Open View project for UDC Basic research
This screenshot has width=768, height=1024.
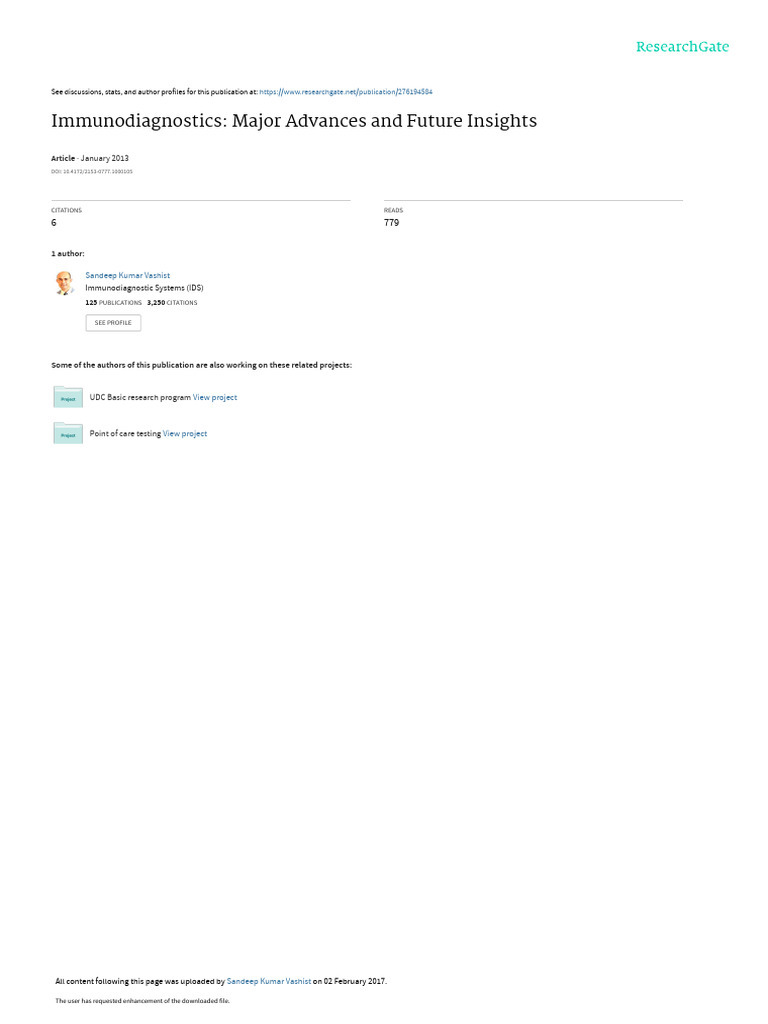click(x=215, y=397)
